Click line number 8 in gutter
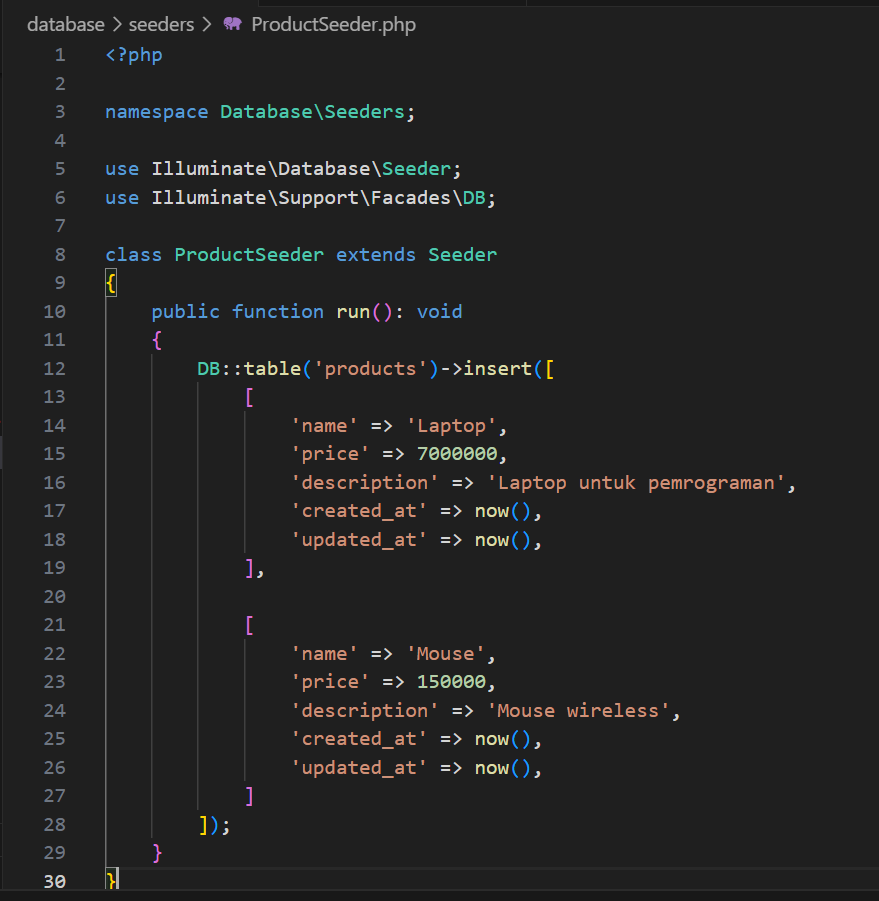This screenshot has height=901, width=879. [x=60, y=255]
